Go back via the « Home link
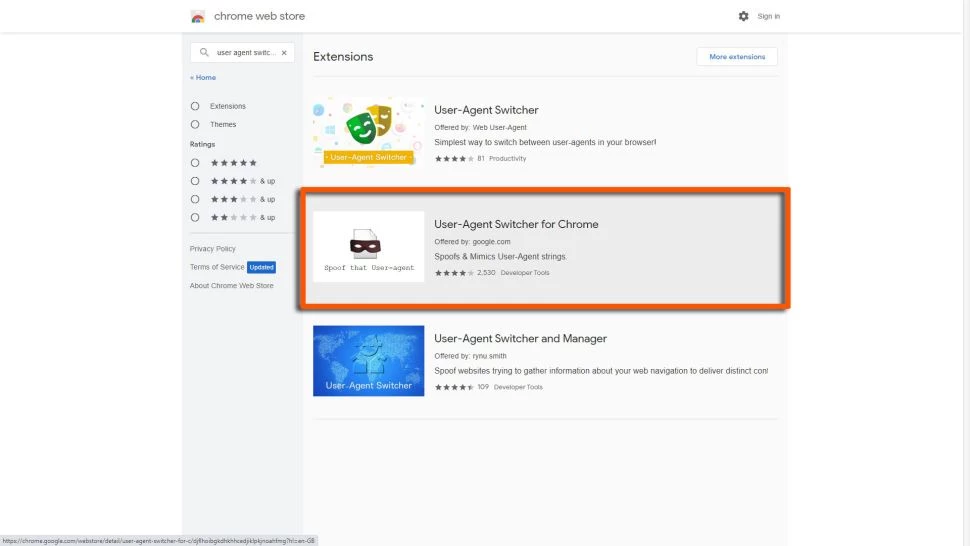This screenshot has height=546, width=970. pyautogui.click(x=203, y=77)
